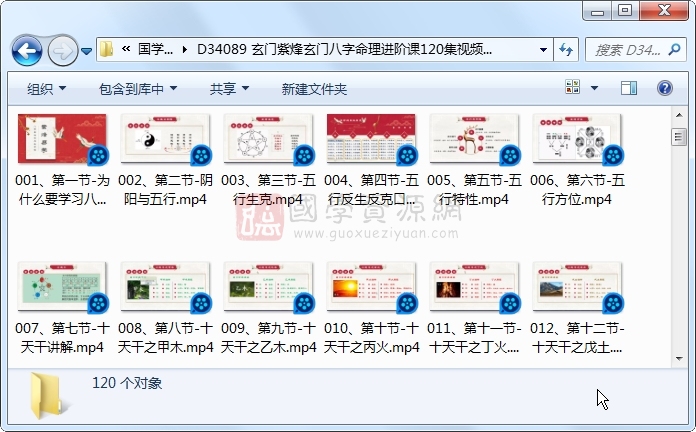Click file name 001、第一节-为什么要学习八

[x=62, y=190]
